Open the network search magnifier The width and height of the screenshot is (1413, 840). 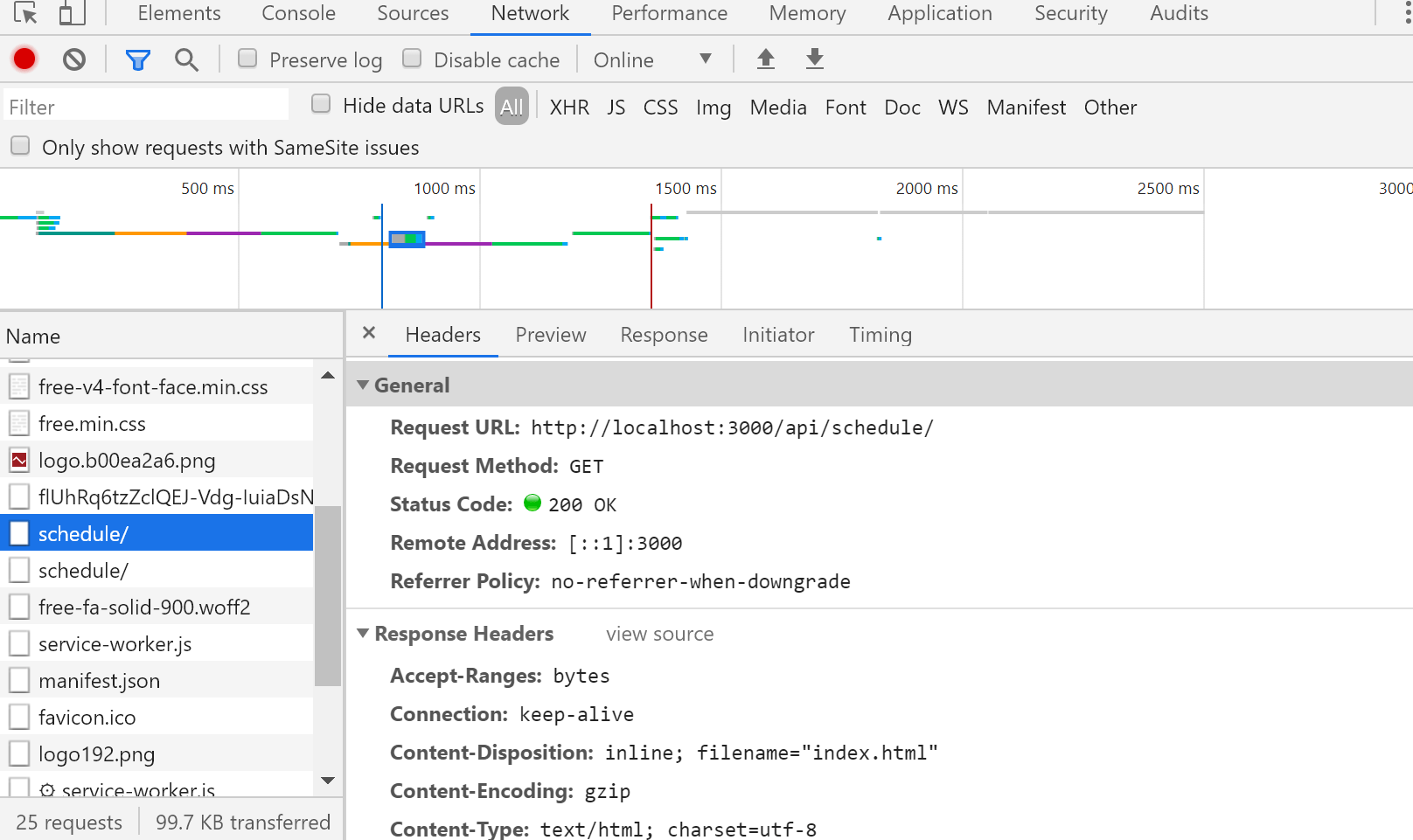pos(186,59)
